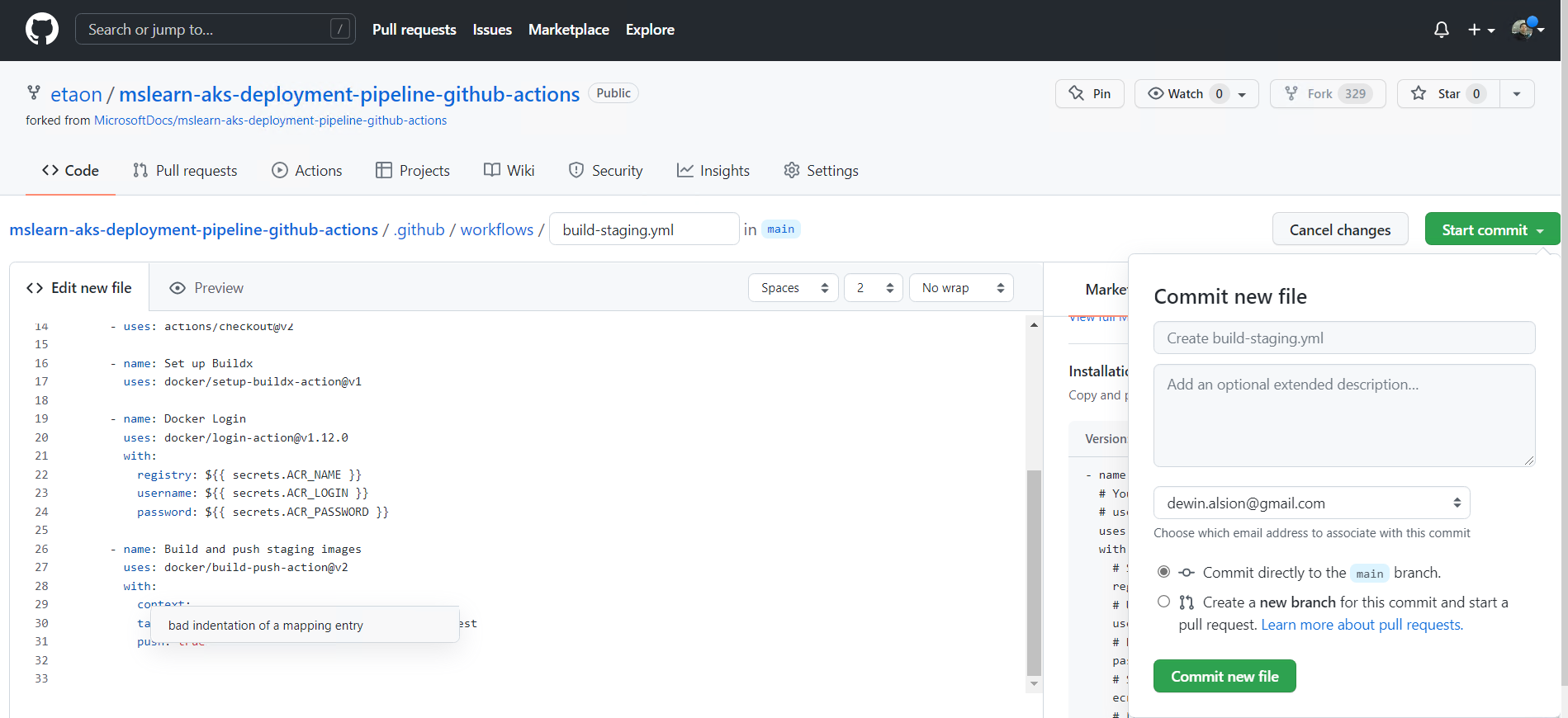
Task: Open the notifications bell
Action: click(1442, 30)
